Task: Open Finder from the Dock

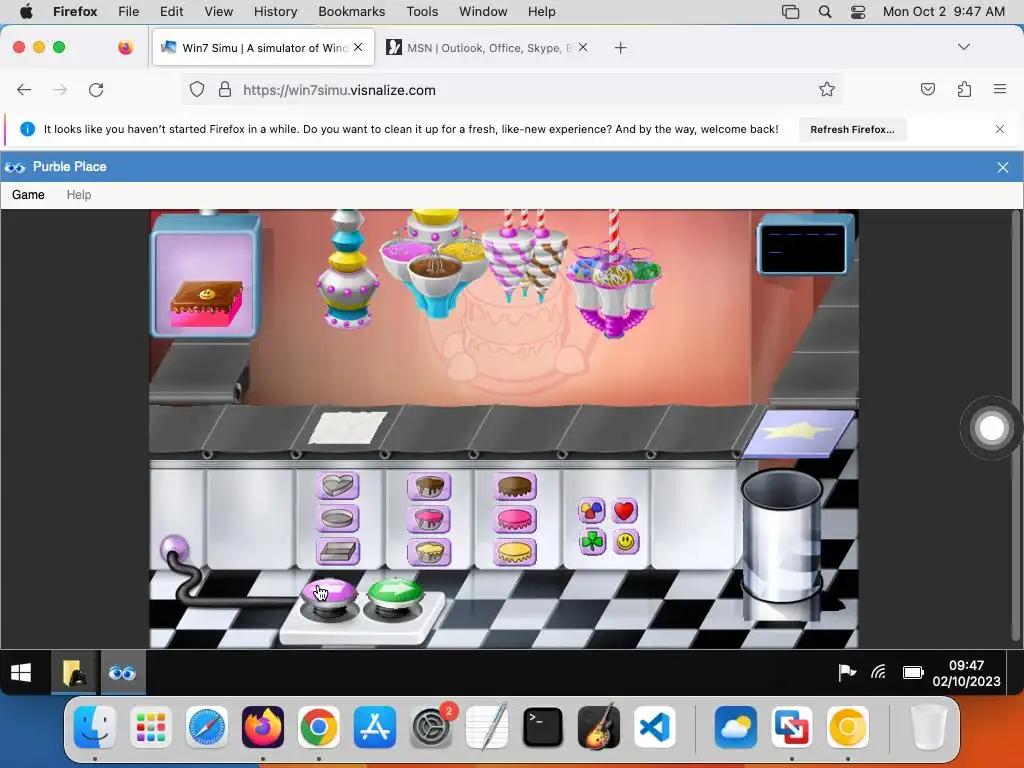Action: point(95,727)
